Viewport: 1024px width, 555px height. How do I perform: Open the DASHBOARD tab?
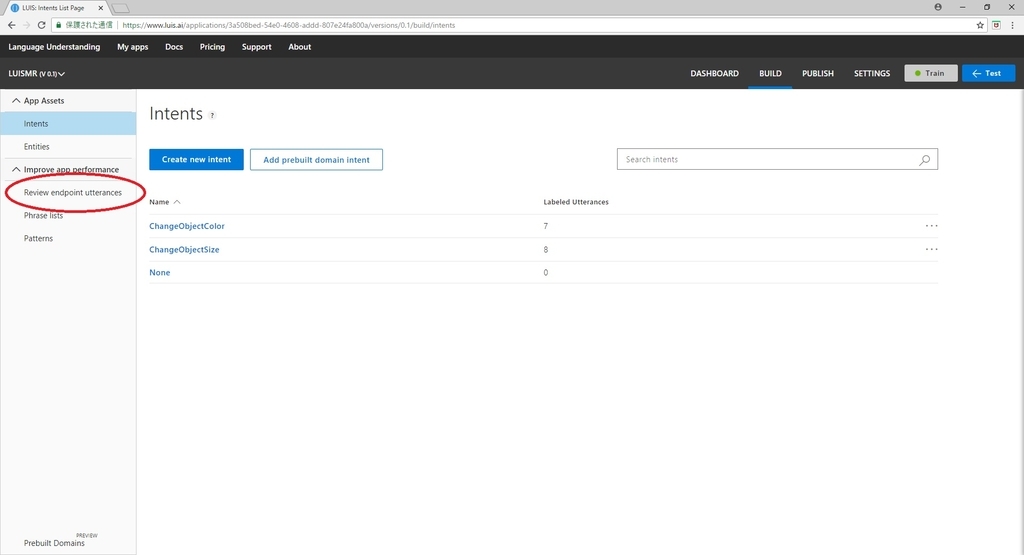[x=714, y=73]
